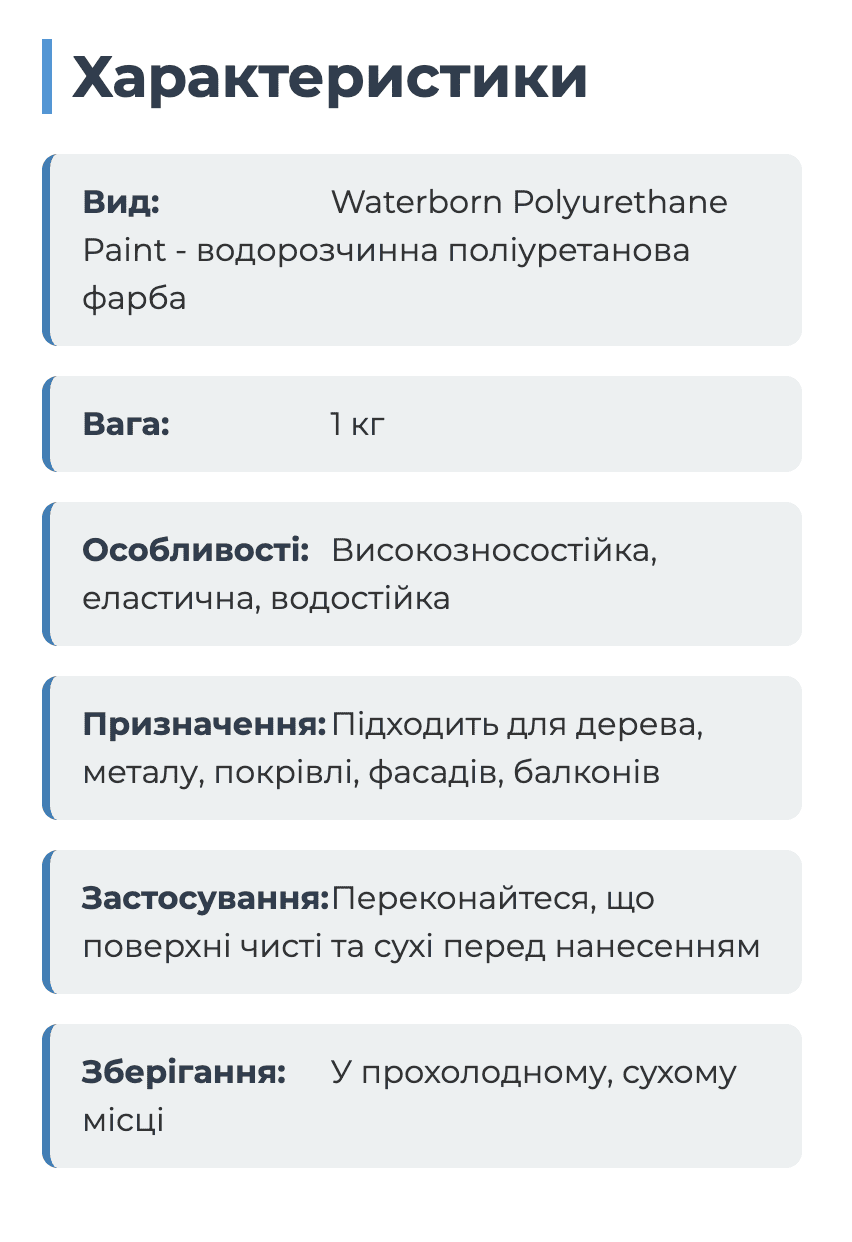Click the металу, покрівлі, фасадів, балконів line
The width and height of the screenshot is (852, 1242).
[371, 772]
